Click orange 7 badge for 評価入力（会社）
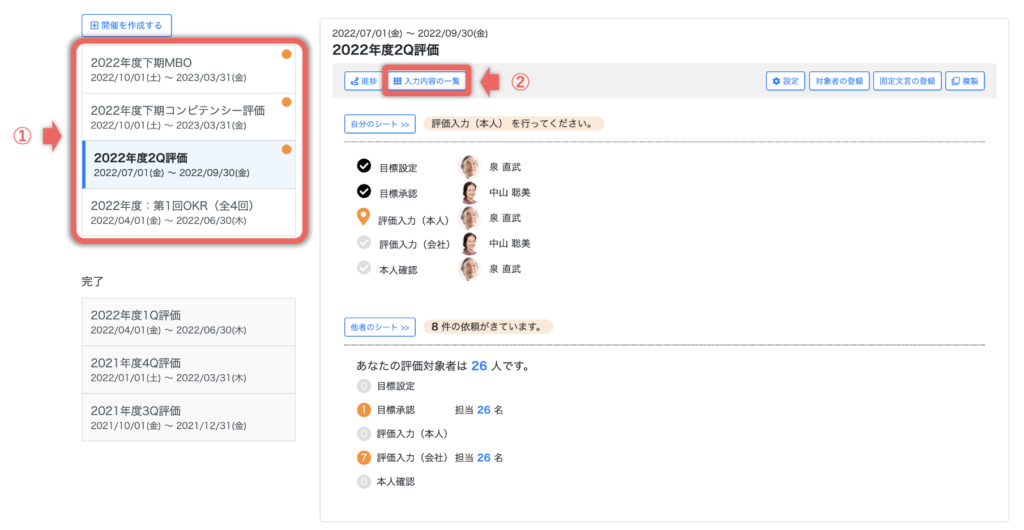1024x530 pixels. tap(364, 458)
